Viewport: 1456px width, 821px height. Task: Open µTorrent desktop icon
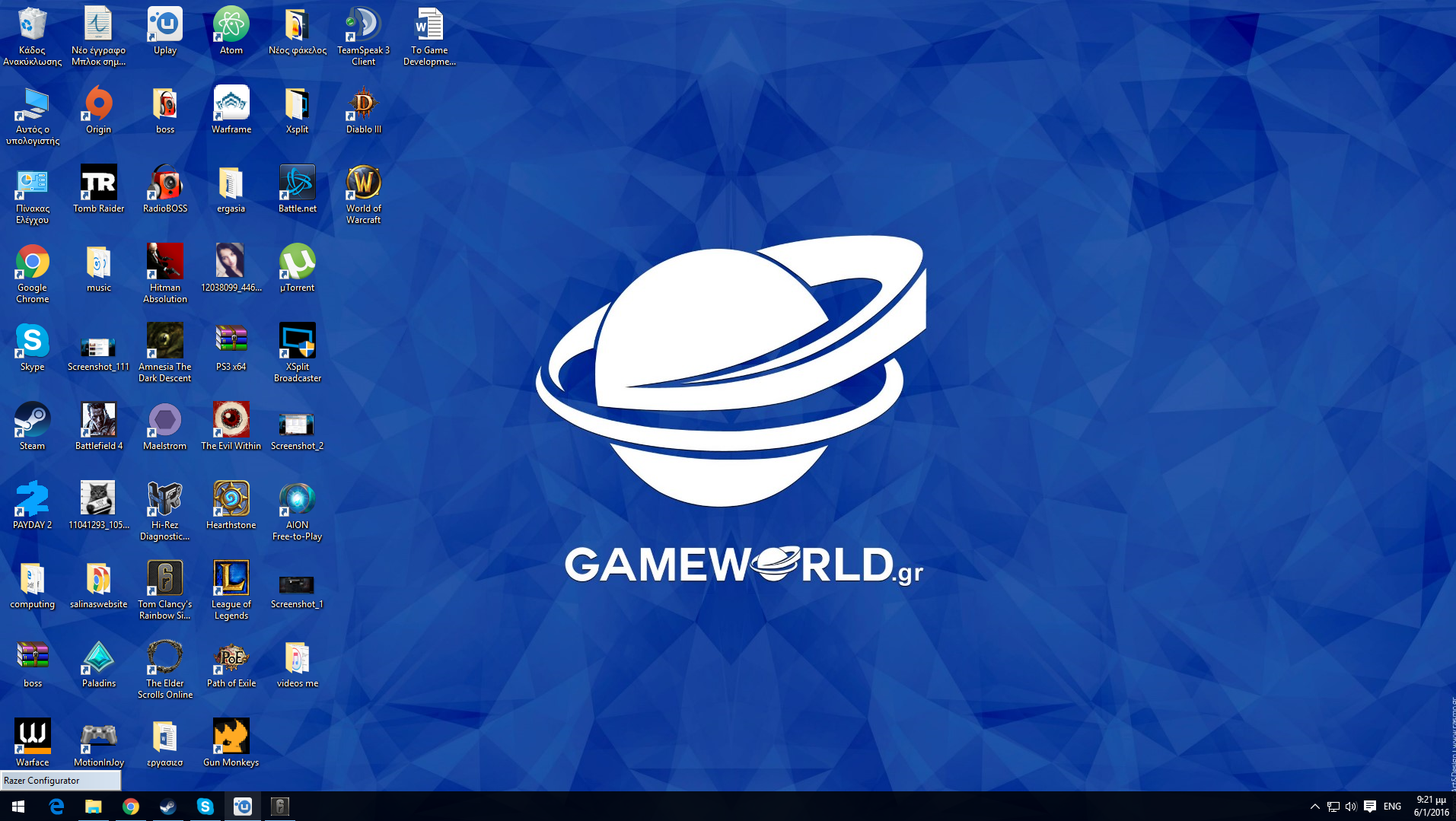click(x=297, y=268)
